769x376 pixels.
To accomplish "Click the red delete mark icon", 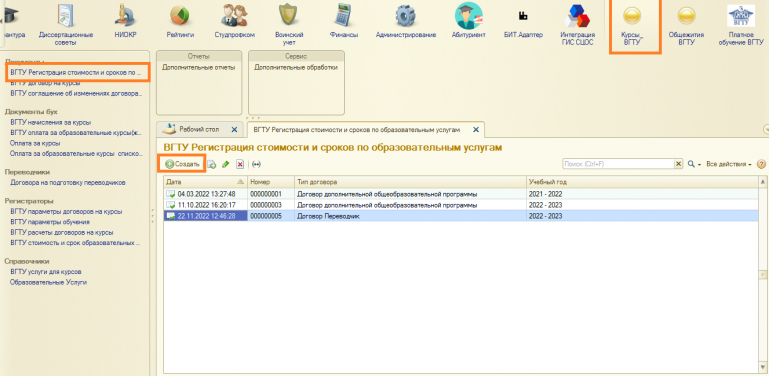I will pyautogui.click(x=240, y=164).
